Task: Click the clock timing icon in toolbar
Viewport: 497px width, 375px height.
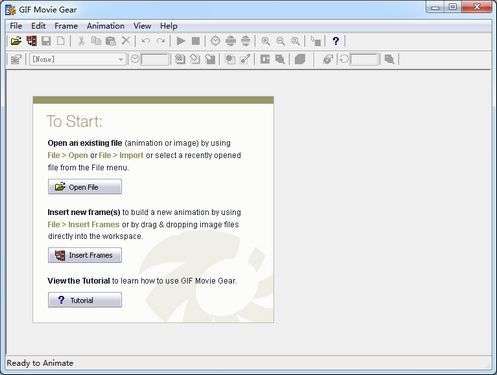Action: [x=215, y=41]
